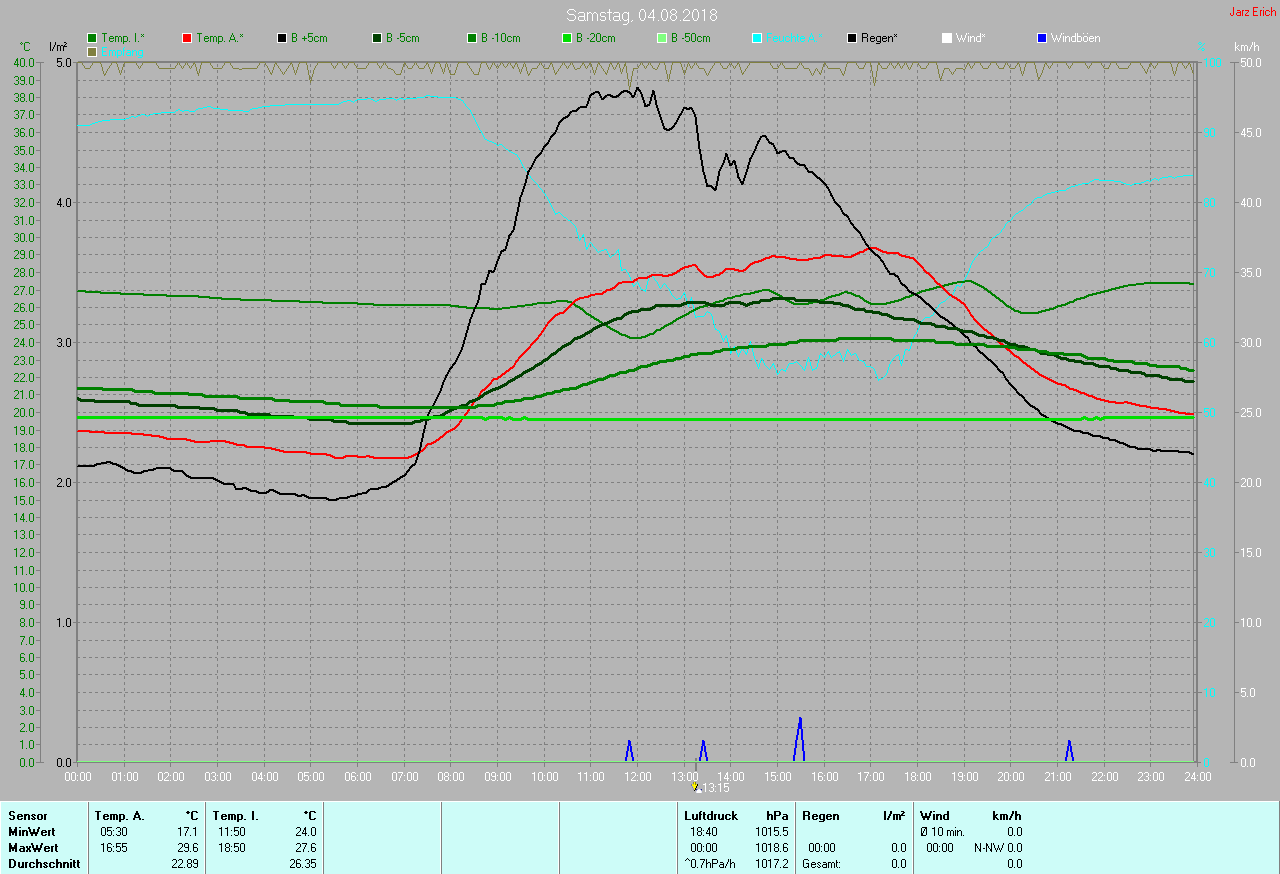Viewport: 1280px width, 874px height.
Task: Click the red Temp. A. legend square
Action: pos(187,38)
